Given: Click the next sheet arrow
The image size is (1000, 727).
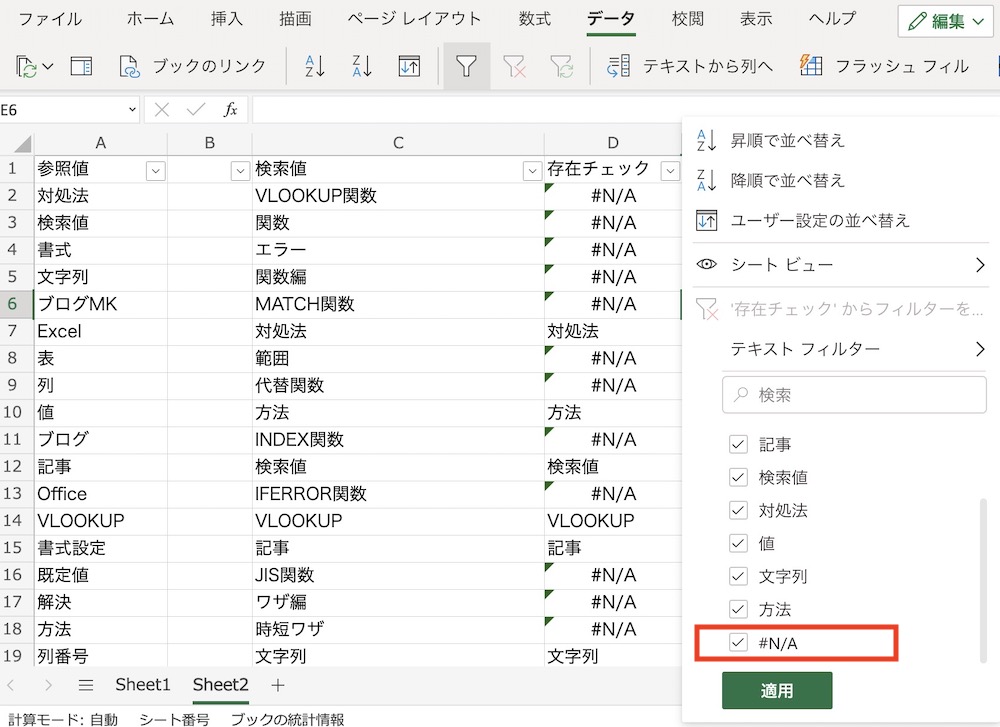Looking at the screenshot, I should pos(48,686).
